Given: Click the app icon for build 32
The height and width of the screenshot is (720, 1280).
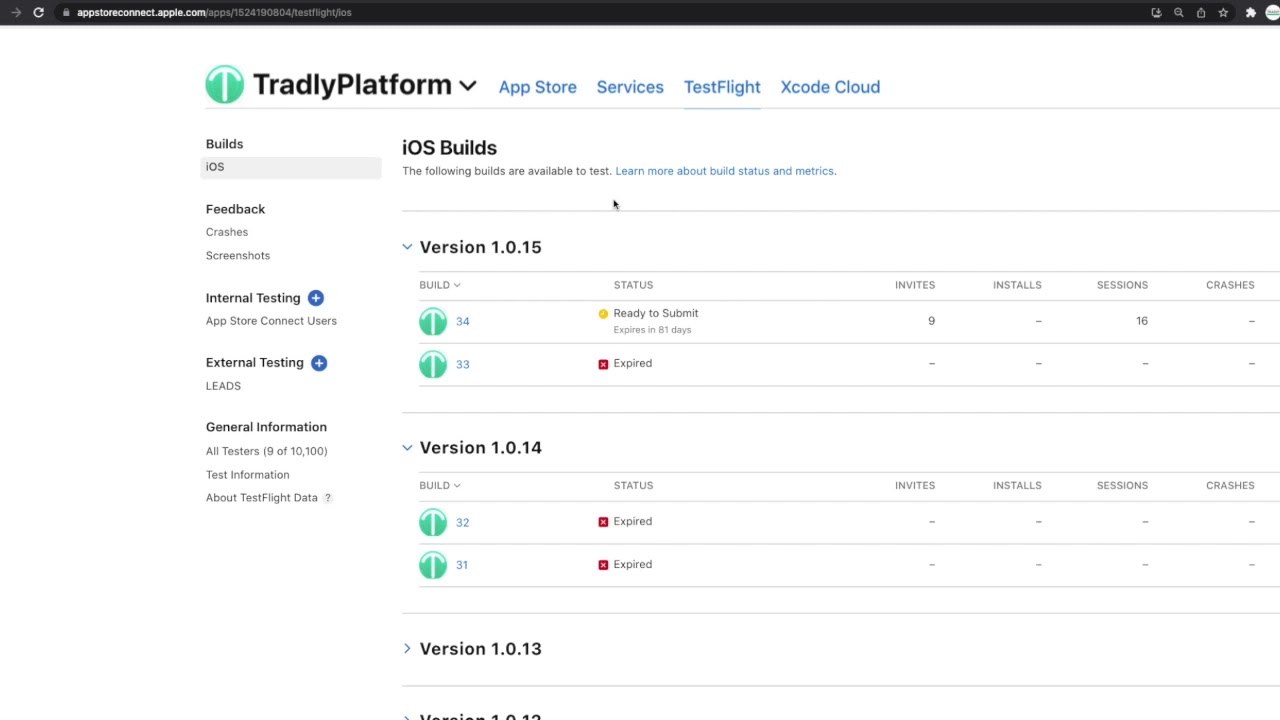Looking at the screenshot, I should [433, 522].
